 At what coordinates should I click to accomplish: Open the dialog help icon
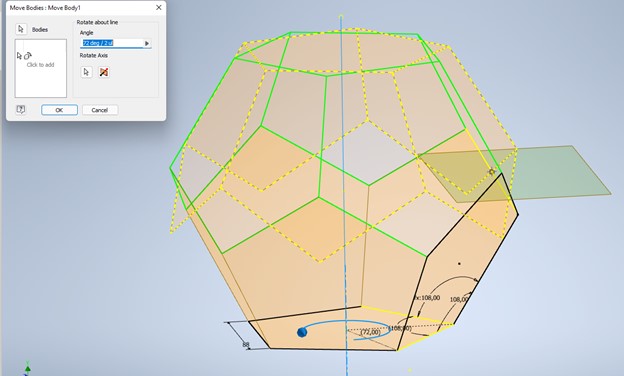(x=21, y=110)
